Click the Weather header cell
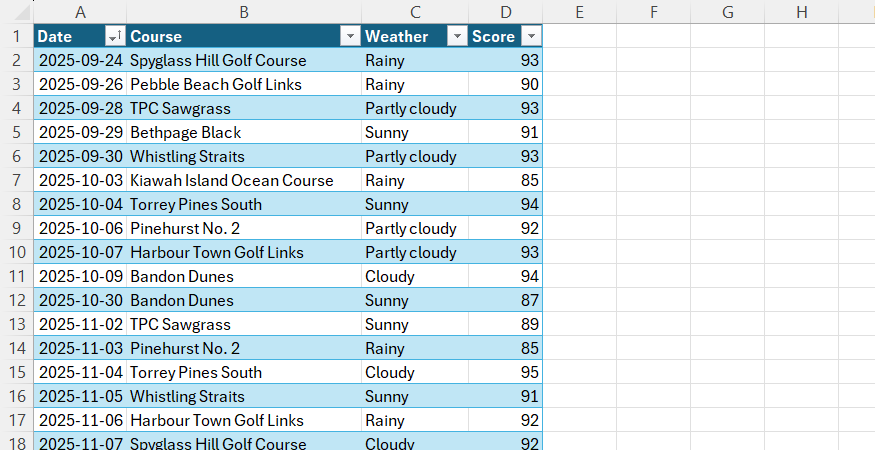 point(415,36)
